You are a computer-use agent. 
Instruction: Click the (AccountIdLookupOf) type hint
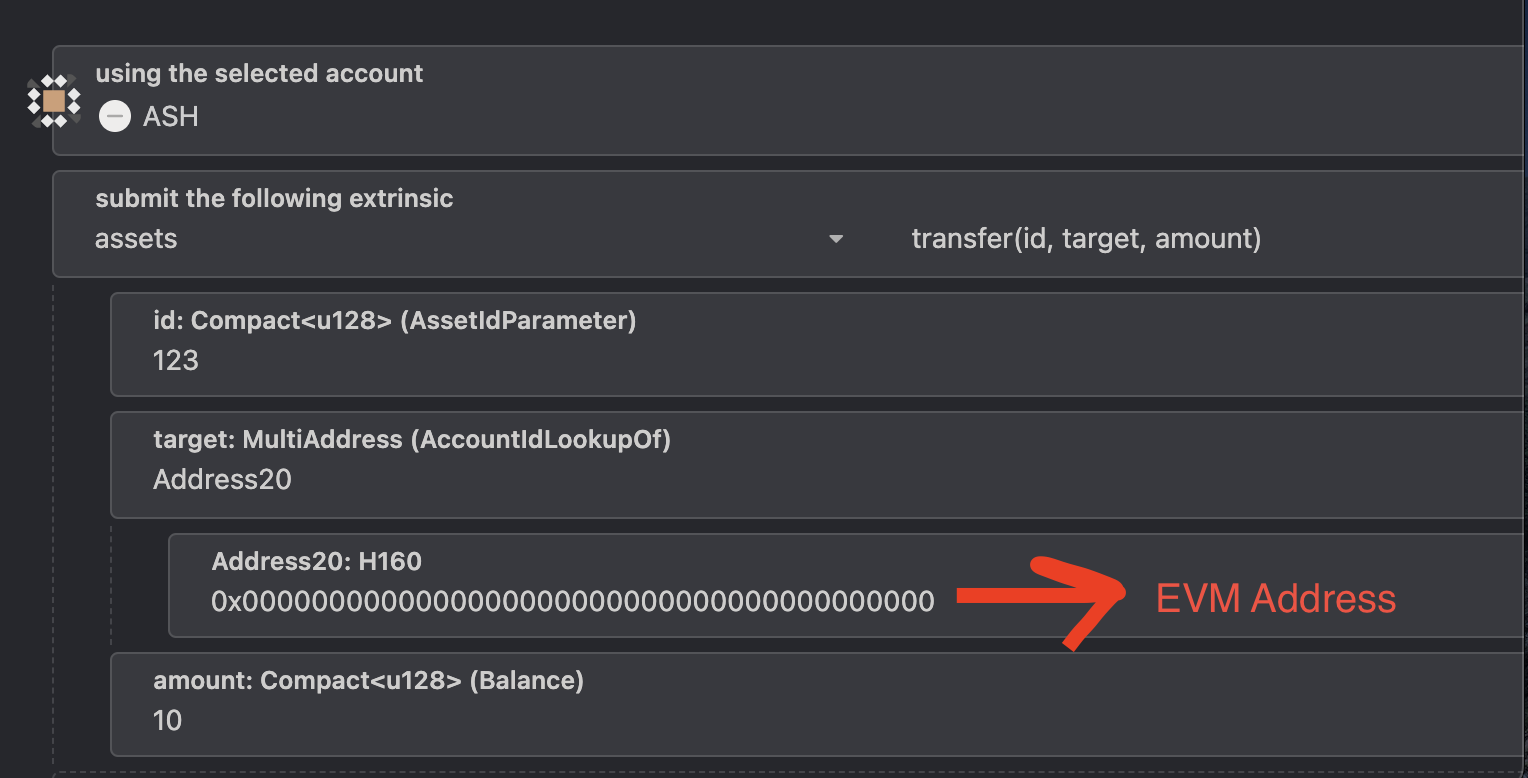540,440
